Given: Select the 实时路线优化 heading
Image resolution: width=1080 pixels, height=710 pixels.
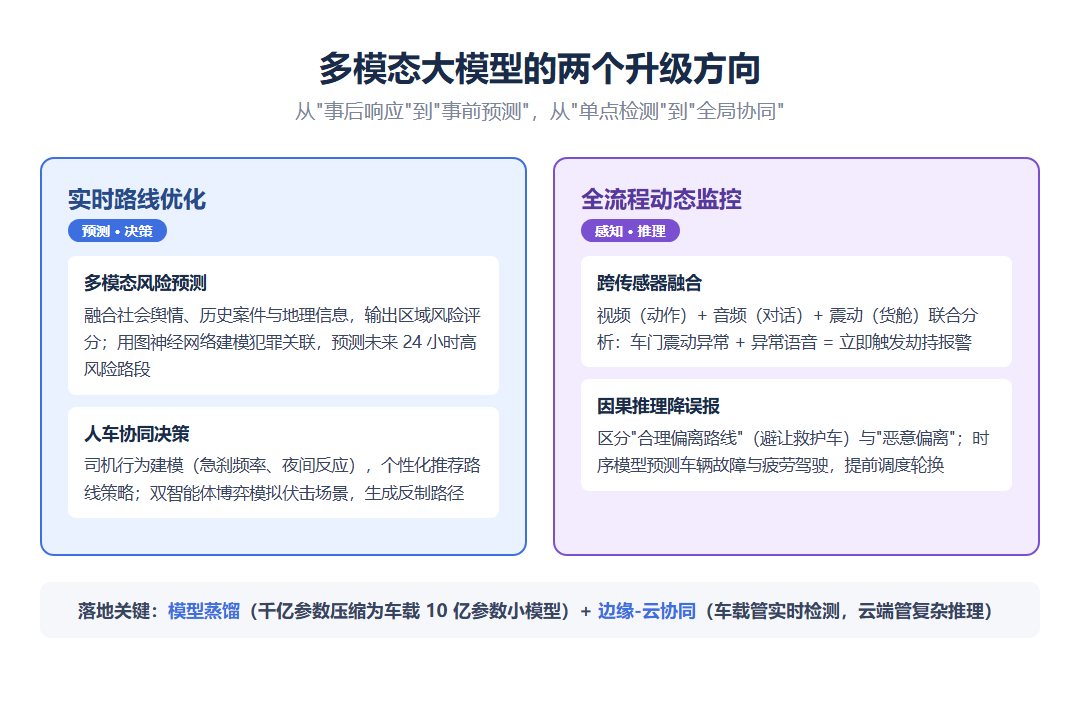Looking at the screenshot, I should click(136, 199).
